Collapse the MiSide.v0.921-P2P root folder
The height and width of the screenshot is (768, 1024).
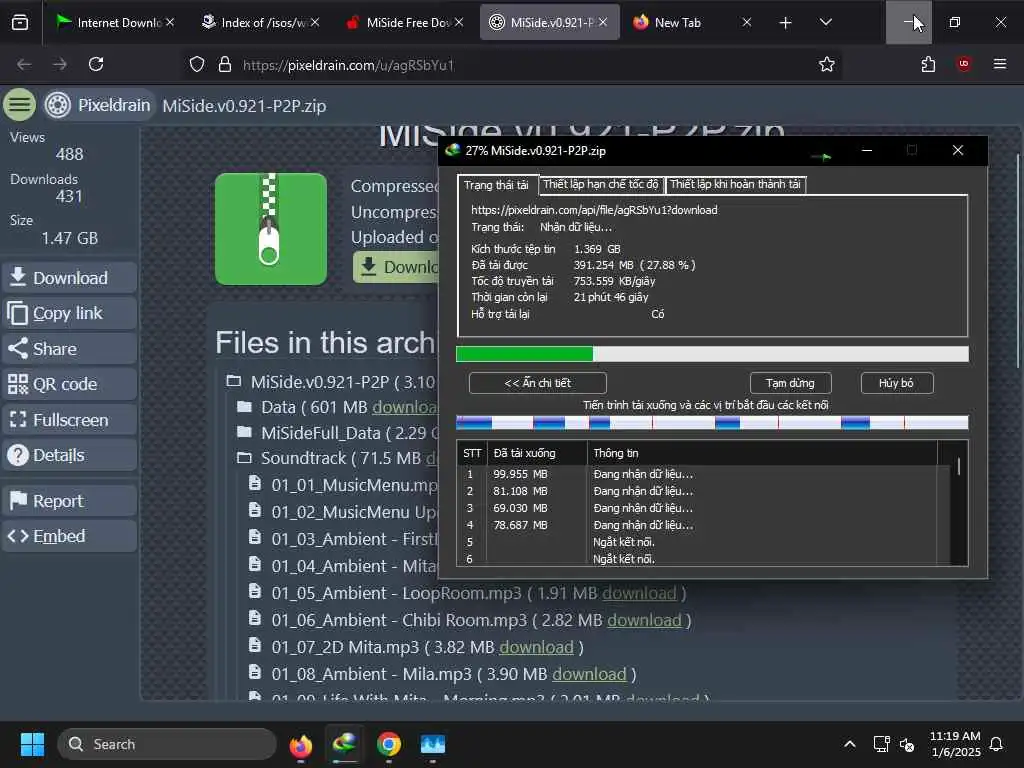[233, 381]
